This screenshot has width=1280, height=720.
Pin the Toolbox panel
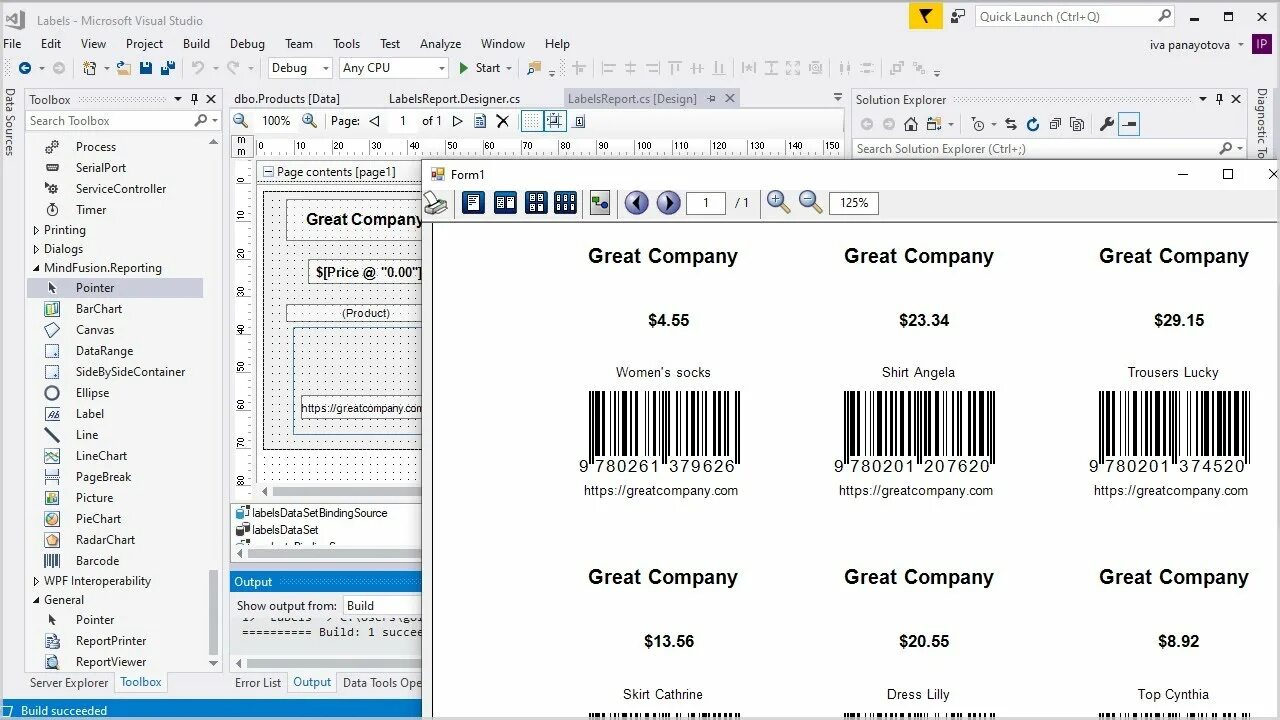click(x=194, y=99)
